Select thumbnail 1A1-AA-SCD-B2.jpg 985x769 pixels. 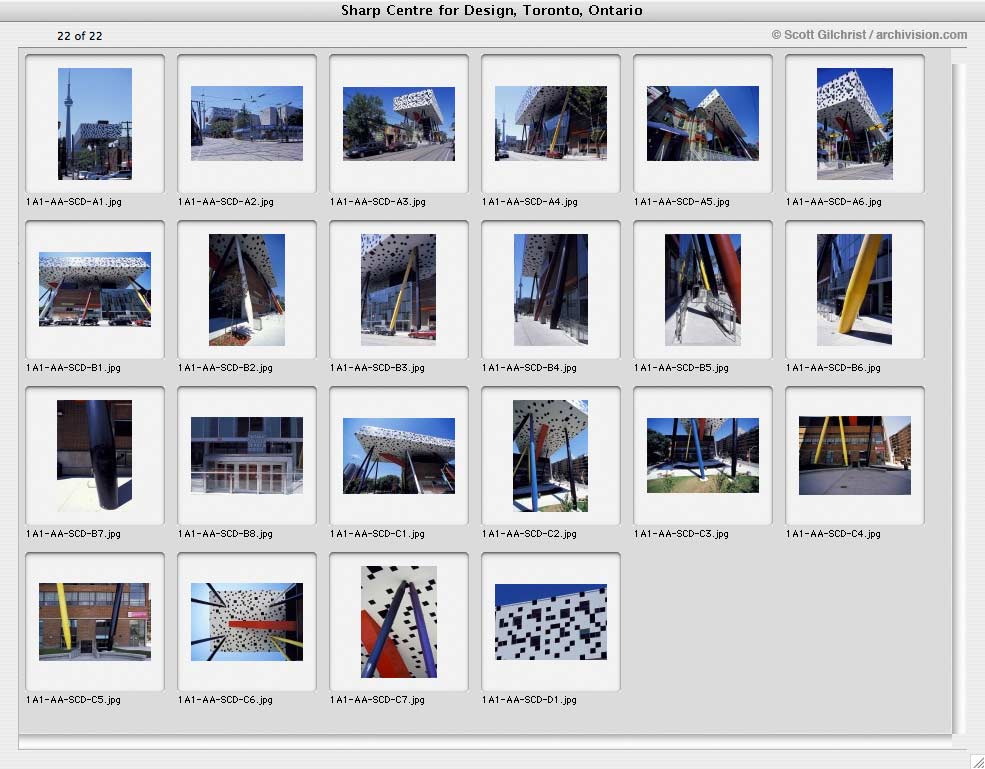click(x=247, y=290)
